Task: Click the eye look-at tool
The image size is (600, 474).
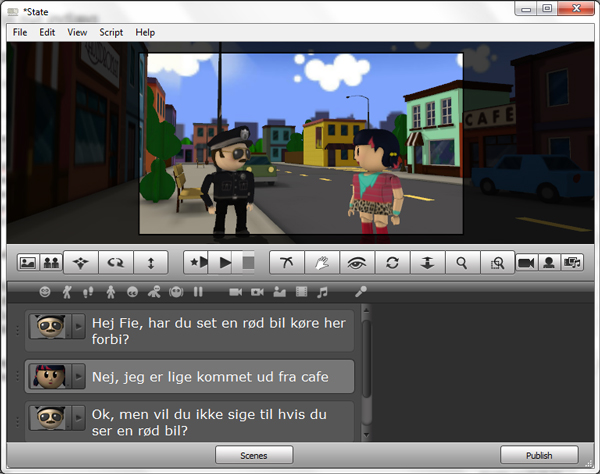Action: coord(357,263)
